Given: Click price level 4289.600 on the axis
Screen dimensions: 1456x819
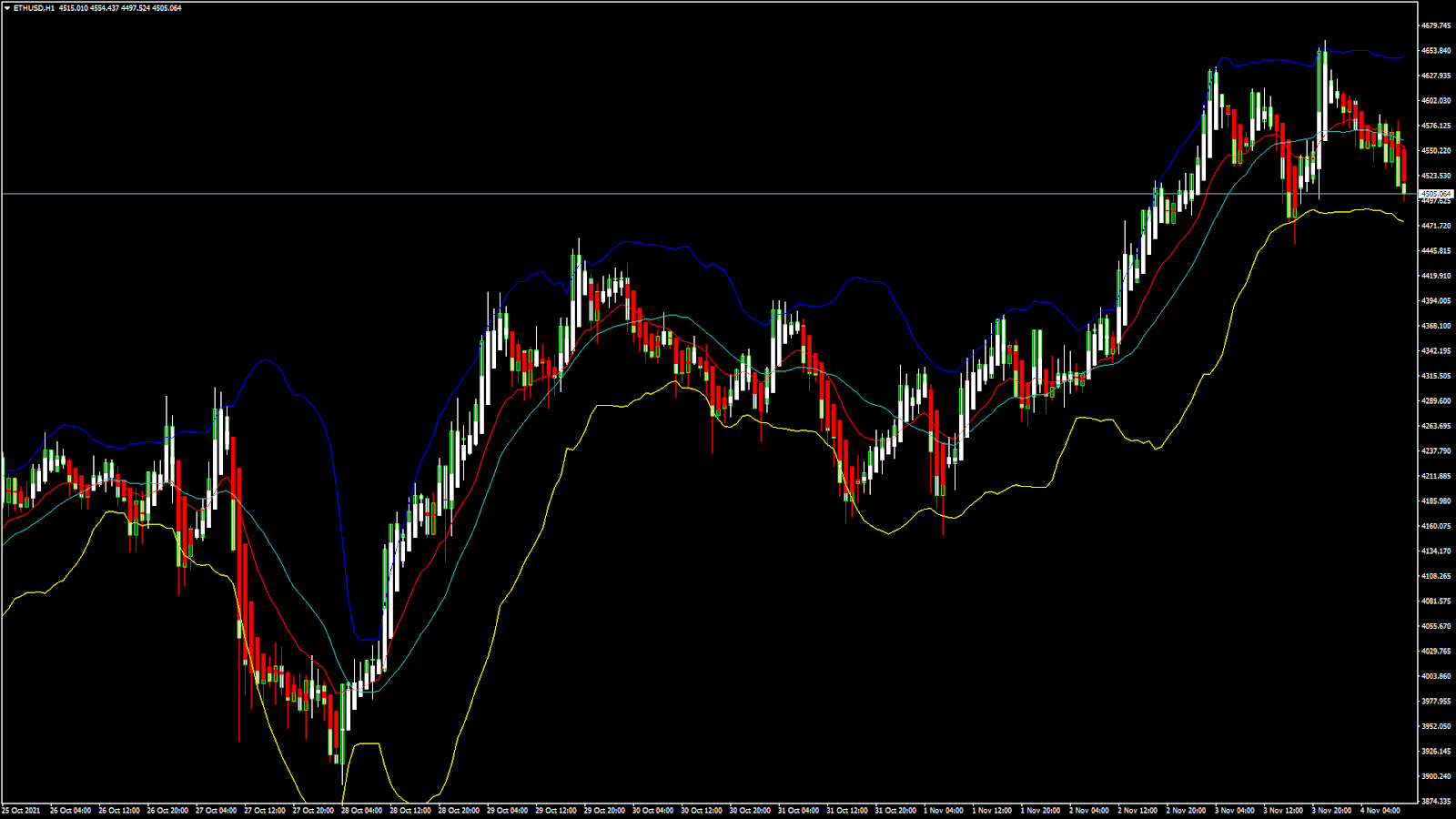Looking at the screenshot, I should (x=1436, y=401).
